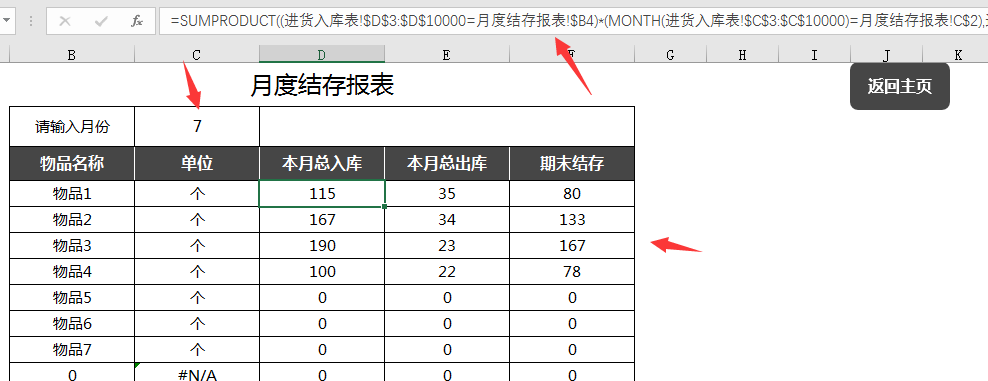Select the cell showing 100
Viewport: 988px width, 381px height.
tap(322, 271)
